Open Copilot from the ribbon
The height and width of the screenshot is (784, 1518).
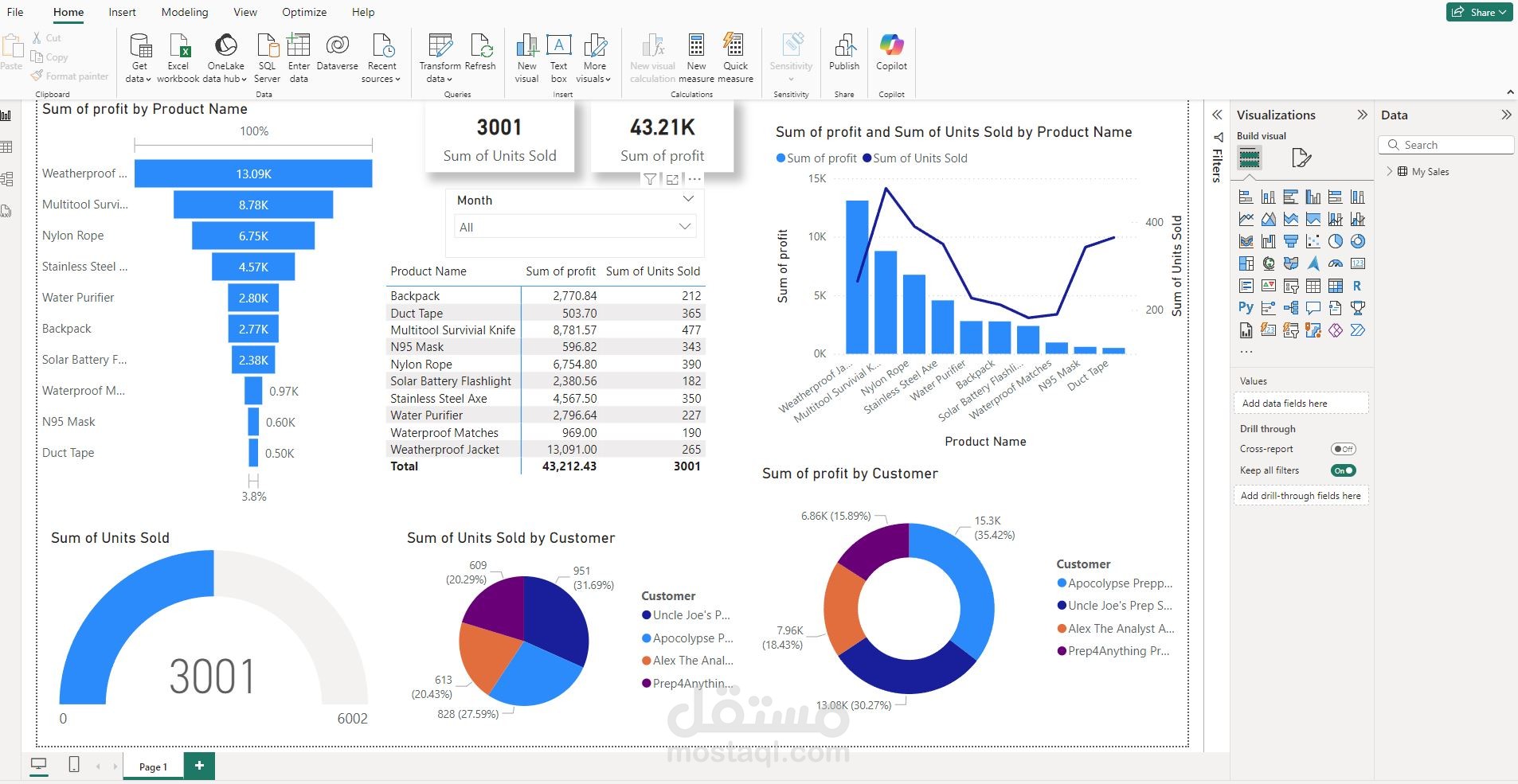[x=891, y=54]
